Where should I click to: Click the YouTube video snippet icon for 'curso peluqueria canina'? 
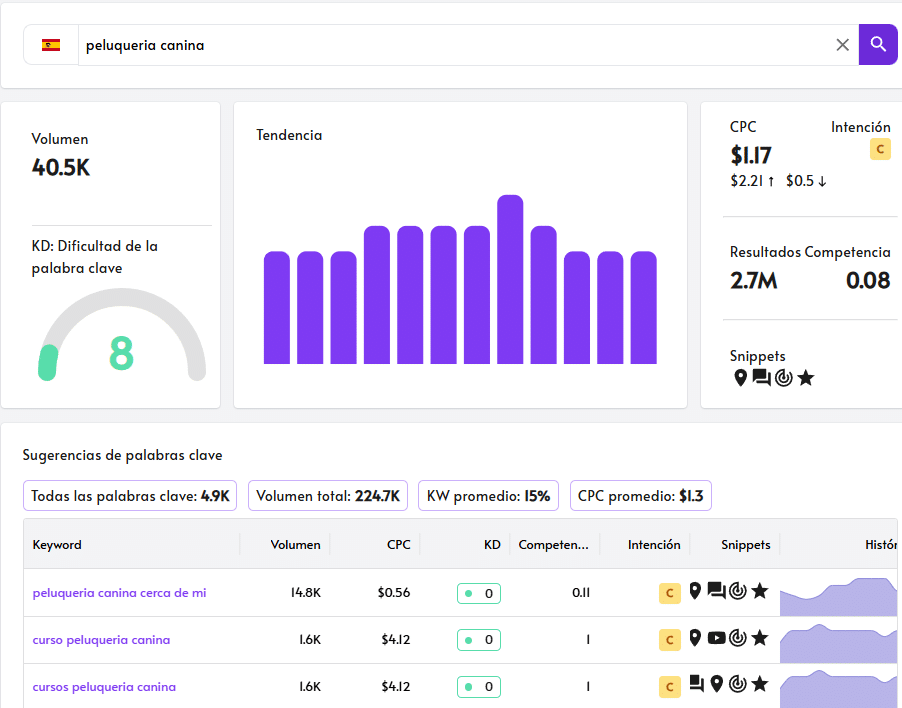pos(716,639)
